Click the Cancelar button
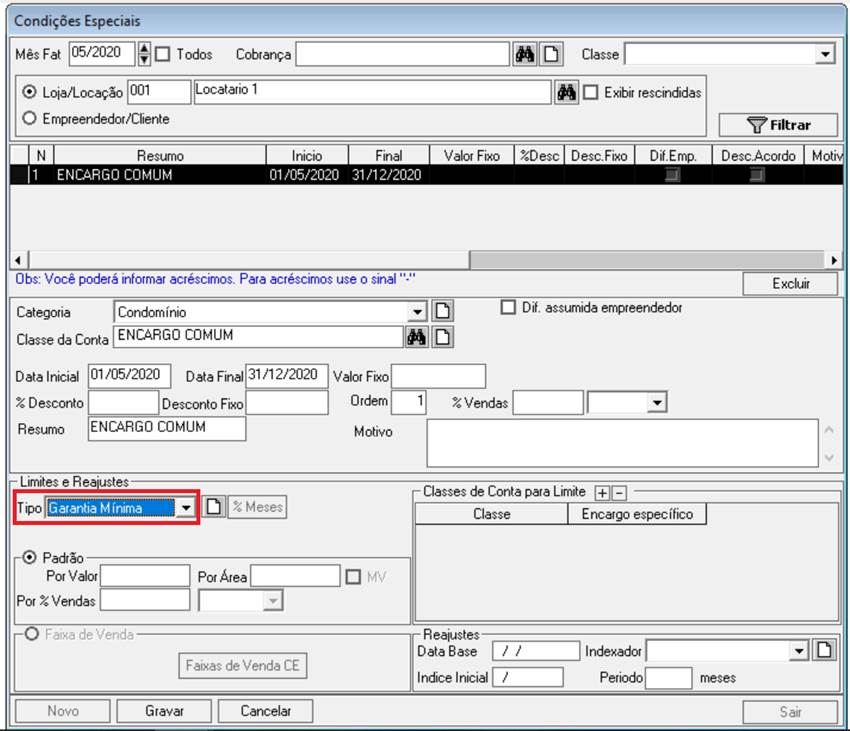This screenshot has width=850, height=731. [x=266, y=711]
